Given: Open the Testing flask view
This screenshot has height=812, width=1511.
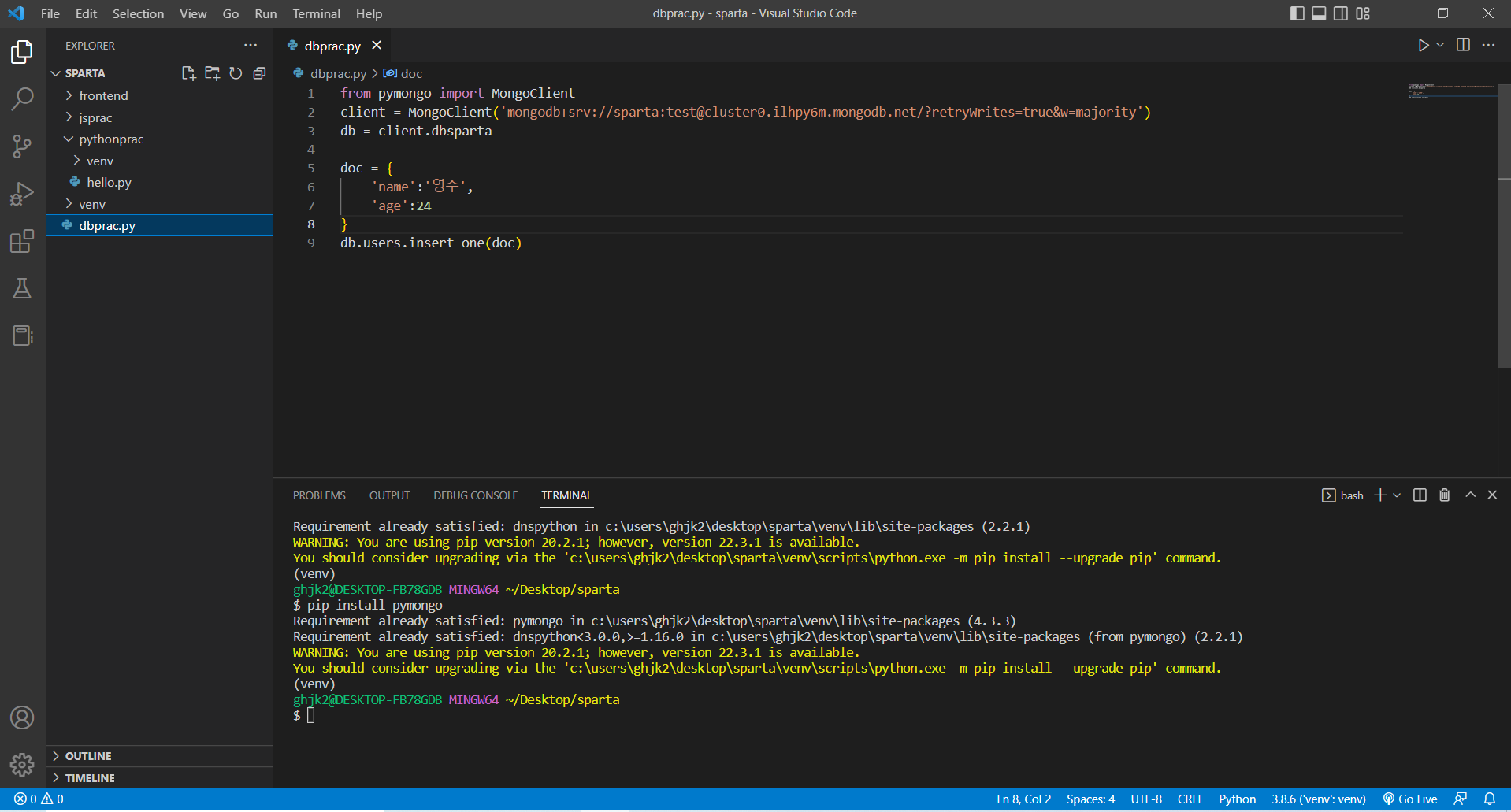Looking at the screenshot, I should 22,288.
